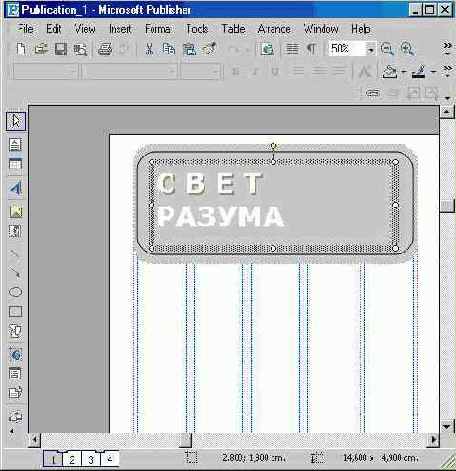This screenshot has height=471, width=456.
Task: Go to page 4 in page navigator
Action: coord(109,459)
